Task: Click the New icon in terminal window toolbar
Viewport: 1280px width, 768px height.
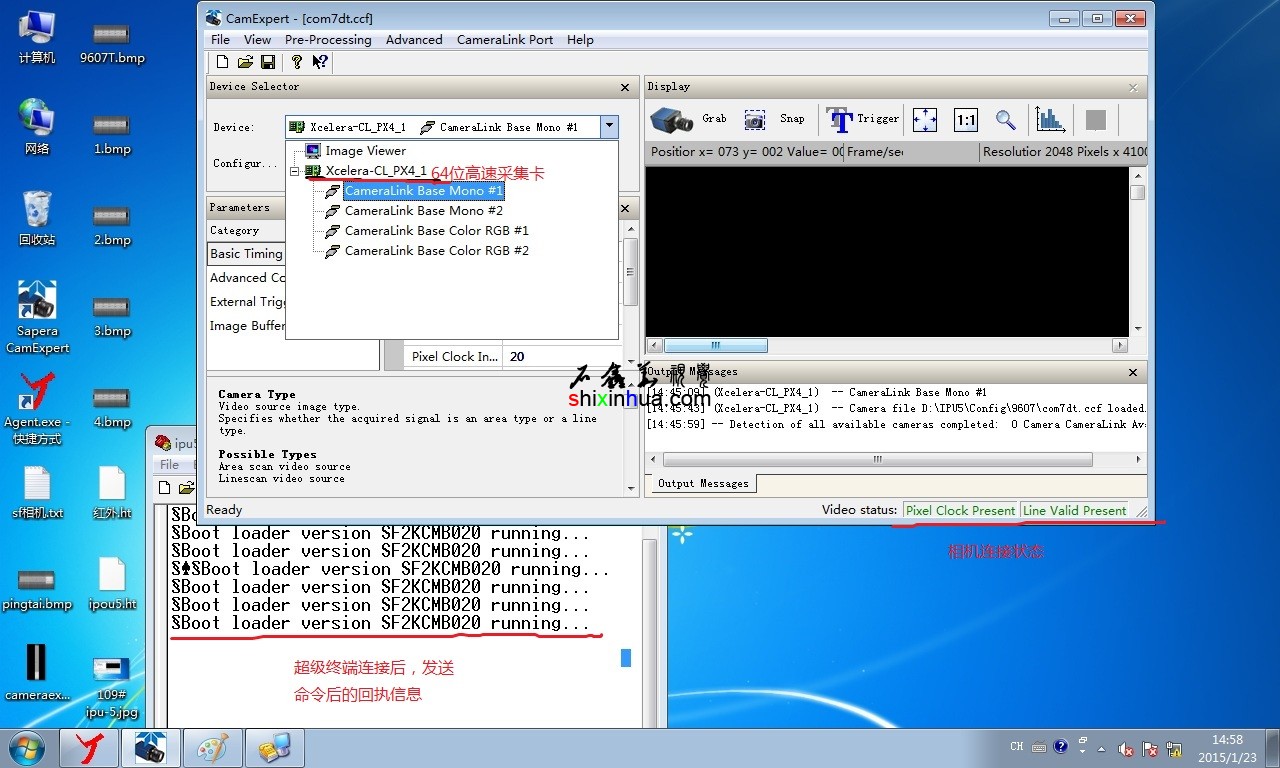Action: pyautogui.click(x=167, y=488)
